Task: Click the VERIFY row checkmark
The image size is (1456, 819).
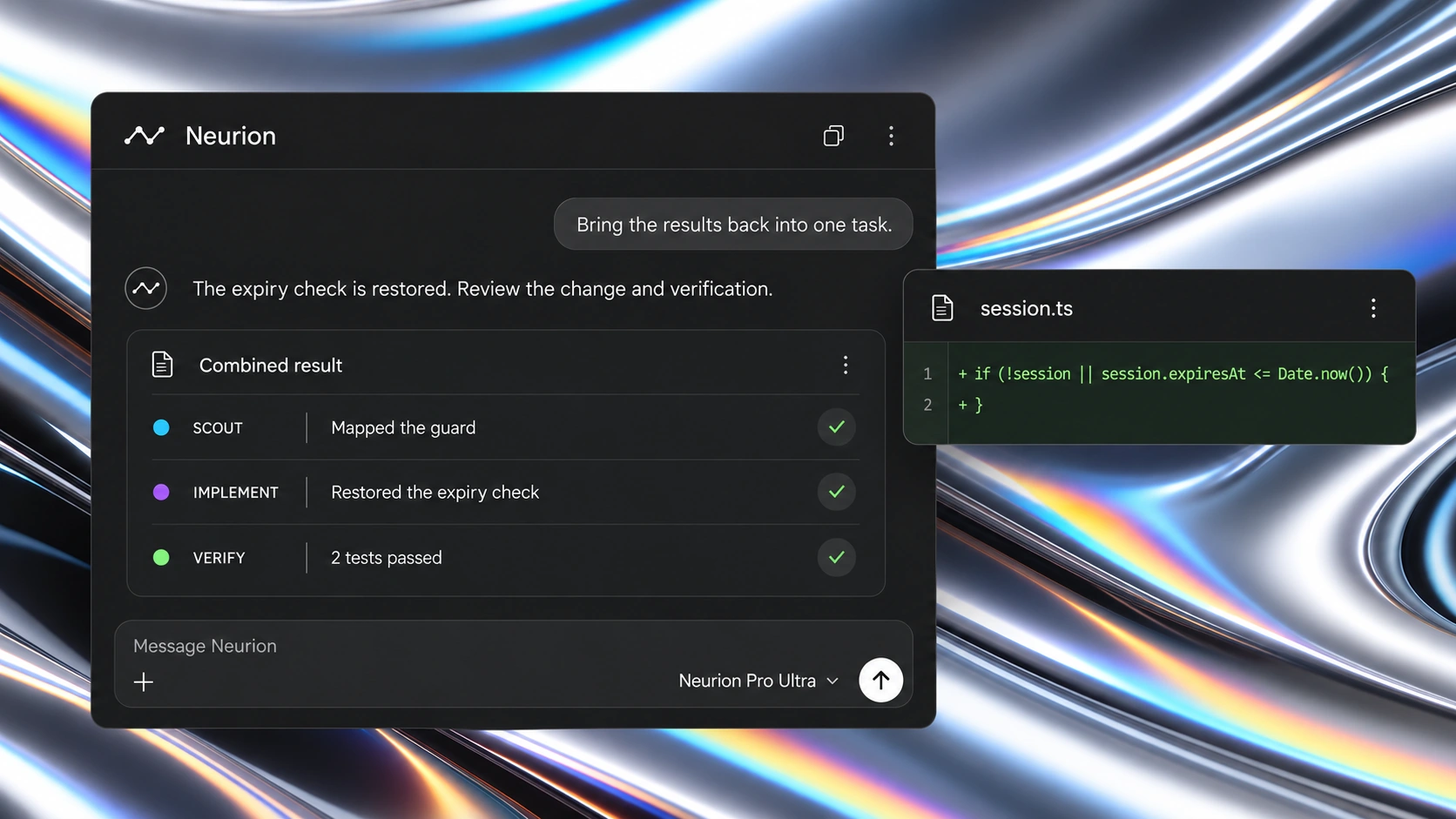Action: pyautogui.click(x=837, y=557)
